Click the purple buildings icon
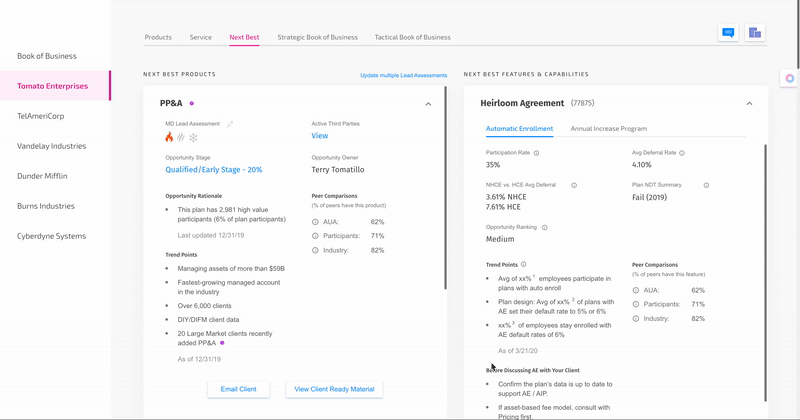Image resolution: width=800 pixels, height=420 pixels. [755, 33]
